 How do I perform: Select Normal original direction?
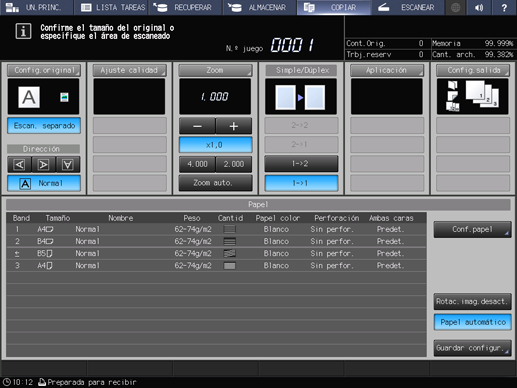click(44, 183)
